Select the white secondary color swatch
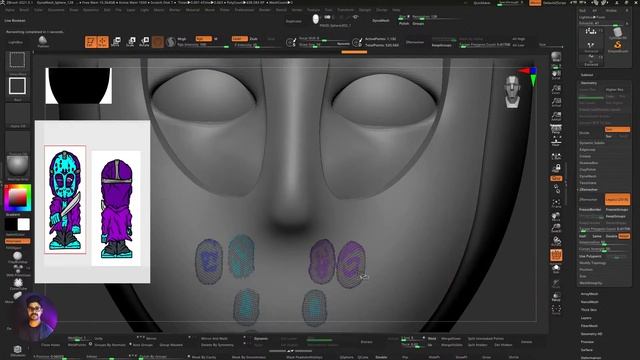The height and width of the screenshot is (360, 640). (24, 224)
